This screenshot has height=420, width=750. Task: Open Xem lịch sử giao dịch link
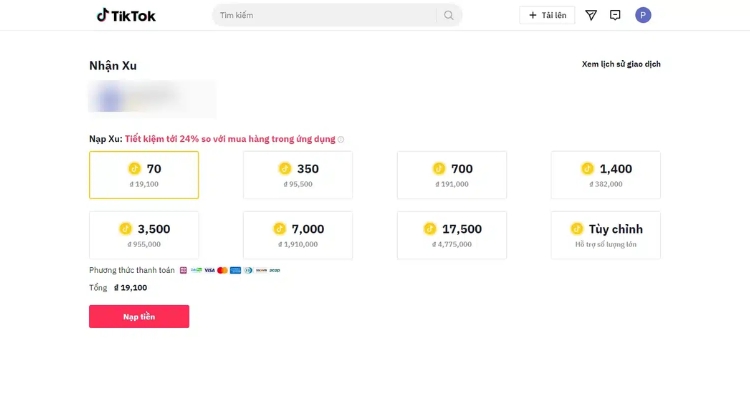coord(621,64)
